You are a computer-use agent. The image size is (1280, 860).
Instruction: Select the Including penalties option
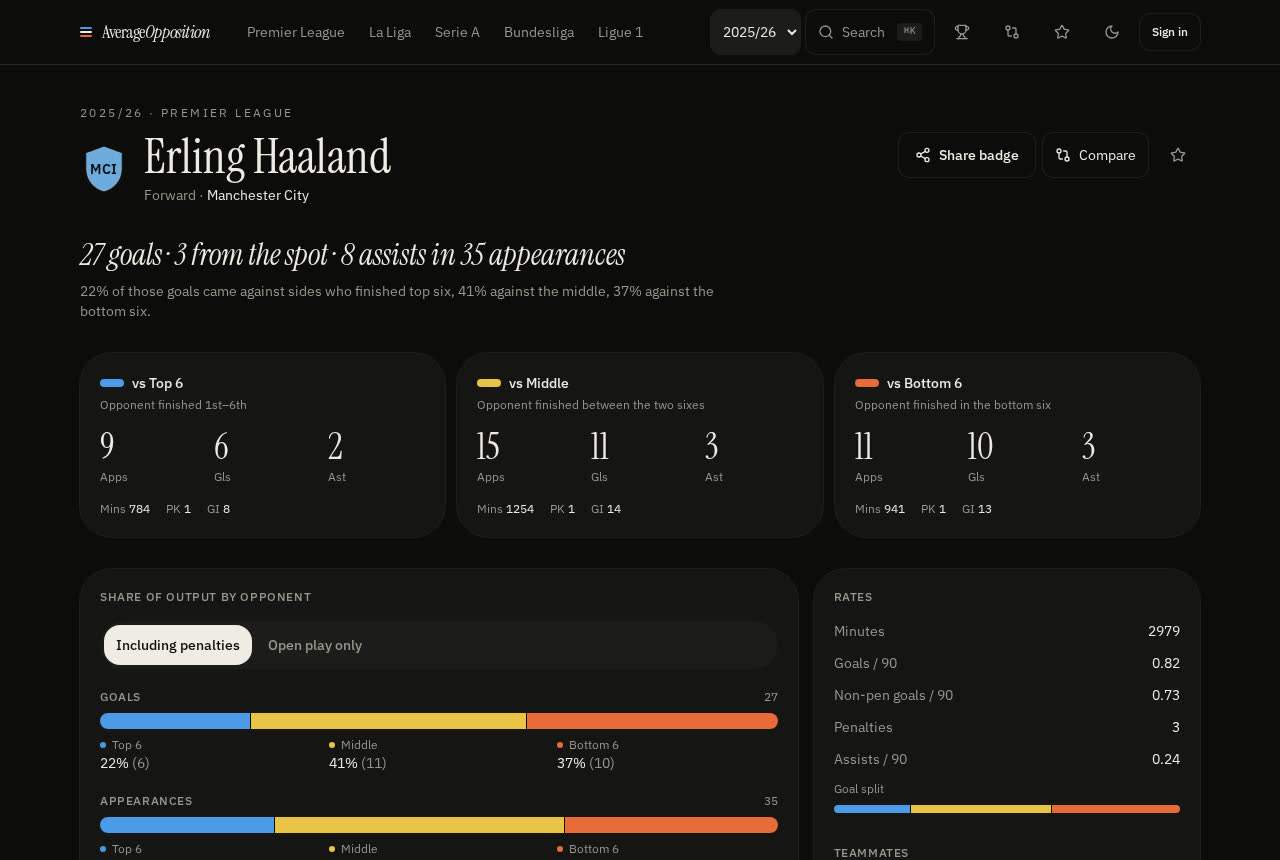pyautogui.click(x=178, y=645)
